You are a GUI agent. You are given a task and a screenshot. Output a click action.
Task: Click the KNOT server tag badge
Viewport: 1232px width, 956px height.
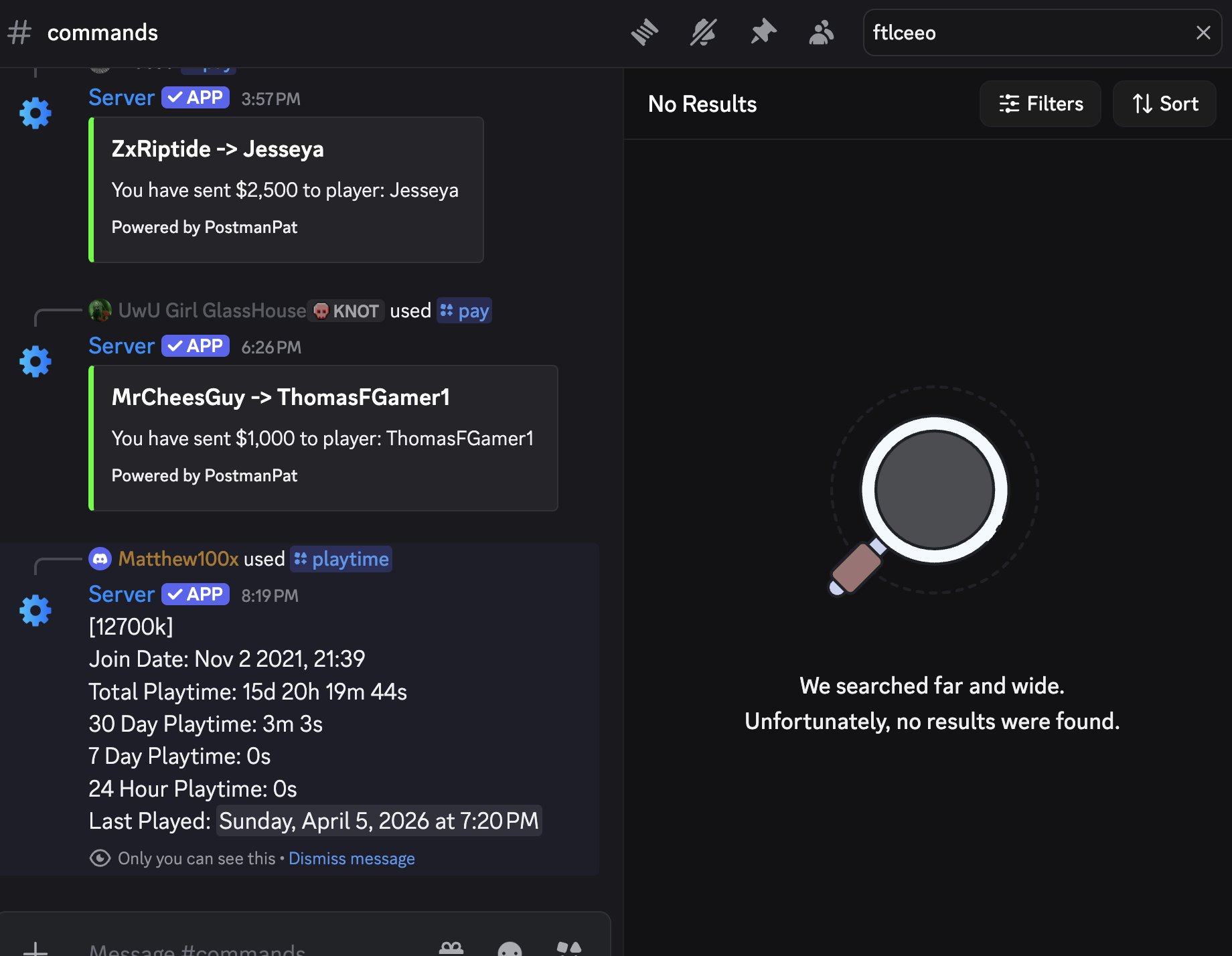[346, 311]
